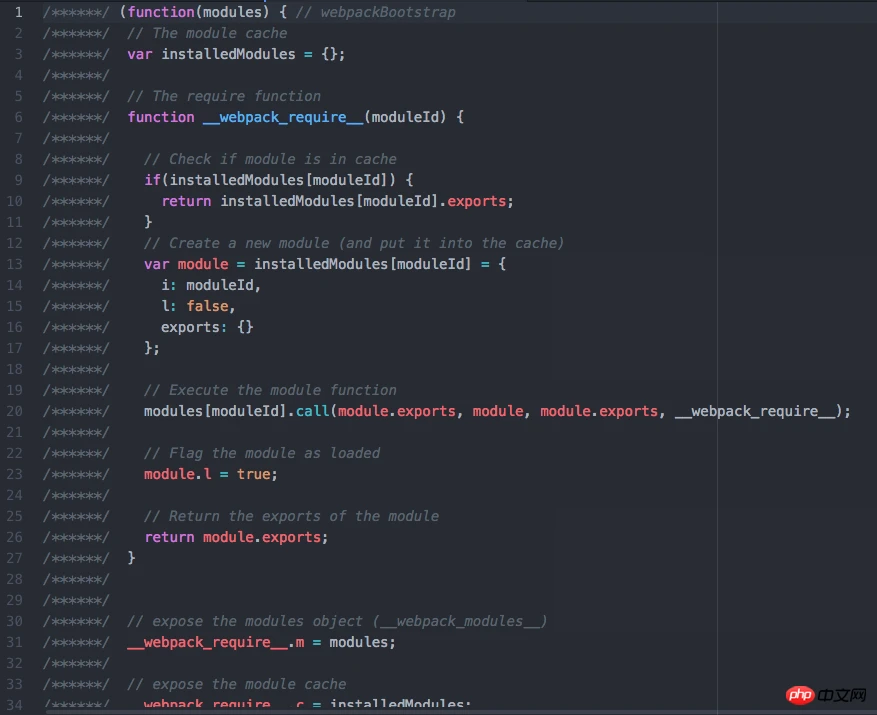Click 'module' variable name on line 13
The width and height of the screenshot is (877, 715).
tap(203, 264)
